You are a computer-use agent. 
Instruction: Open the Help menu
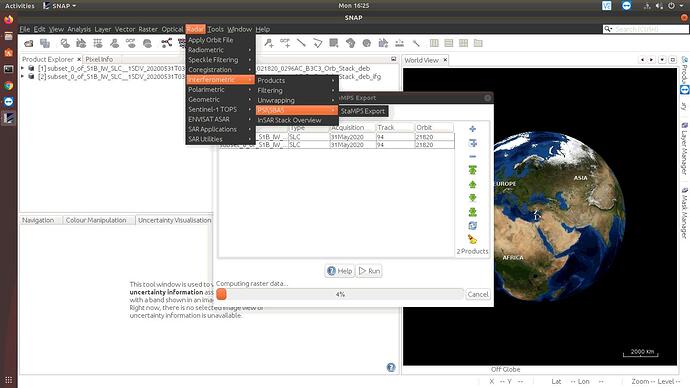263,29
